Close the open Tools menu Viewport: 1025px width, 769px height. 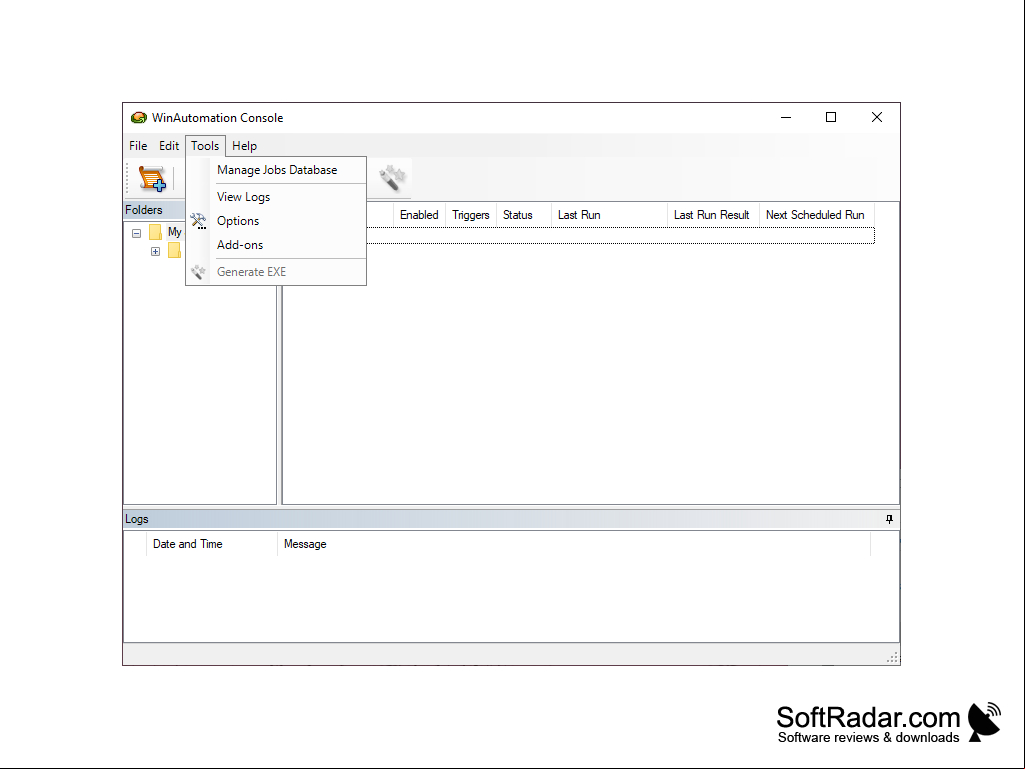(205, 146)
